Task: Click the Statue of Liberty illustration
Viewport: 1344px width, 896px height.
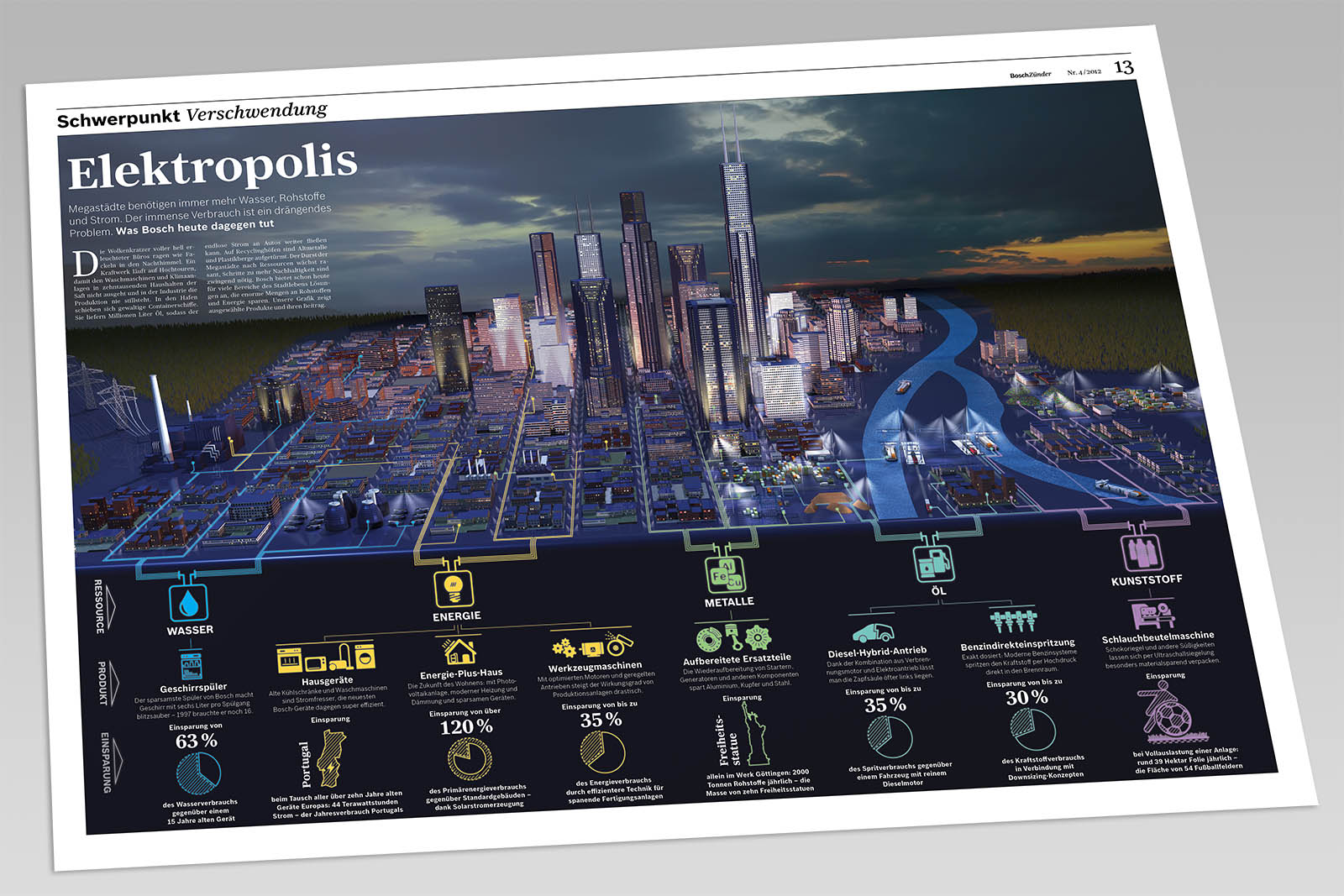Action: click(x=753, y=733)
